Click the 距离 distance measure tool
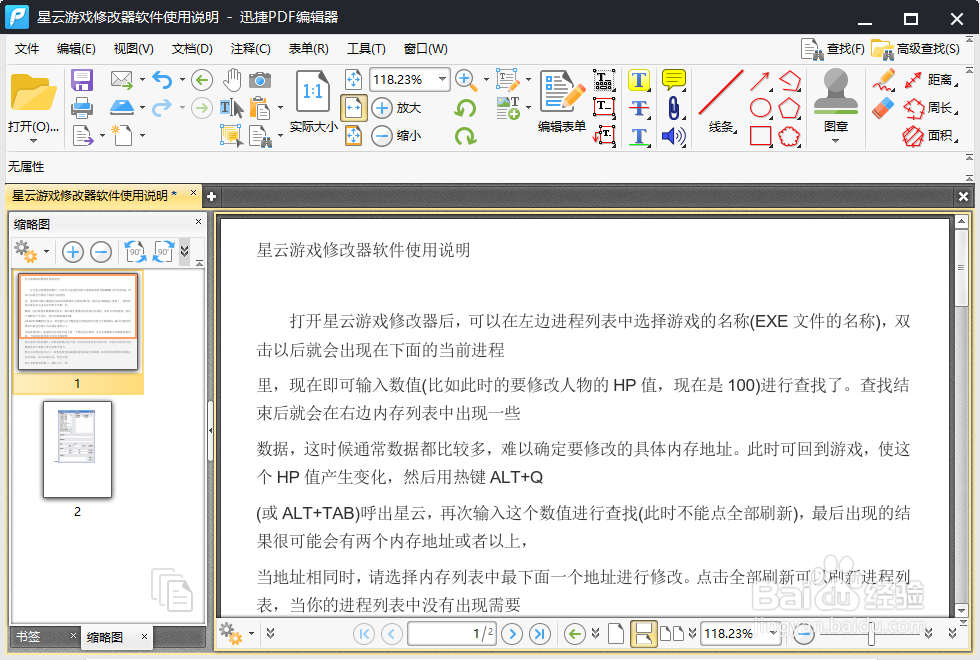The height and width of the screenshot is (660, 980). point(930,80)
